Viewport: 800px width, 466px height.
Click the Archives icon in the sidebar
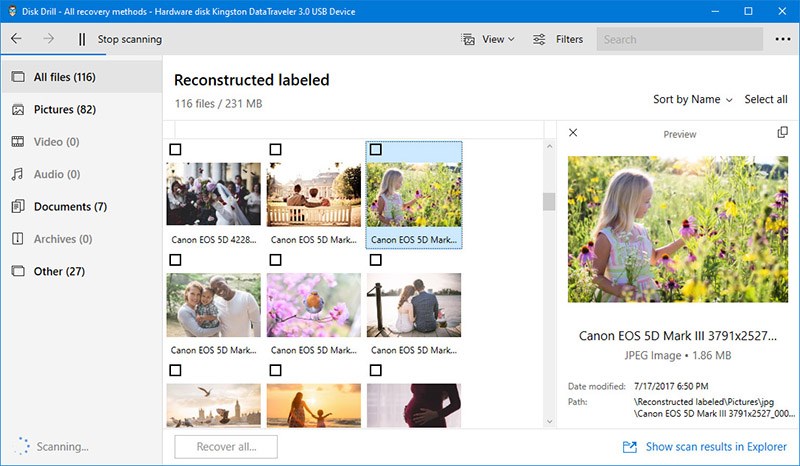[18, 238]
